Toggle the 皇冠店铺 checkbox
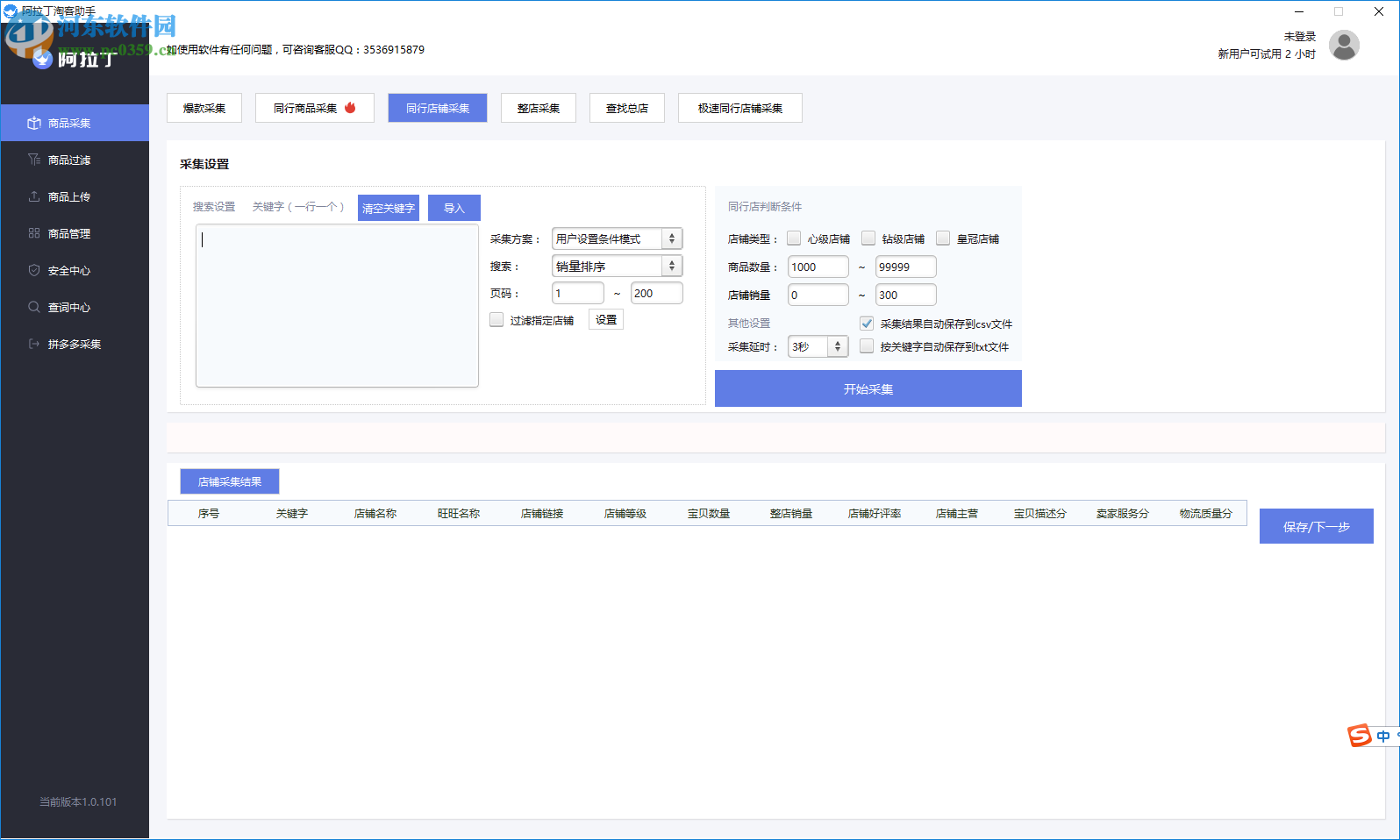 pyautogui.click(x=943, y=238)
